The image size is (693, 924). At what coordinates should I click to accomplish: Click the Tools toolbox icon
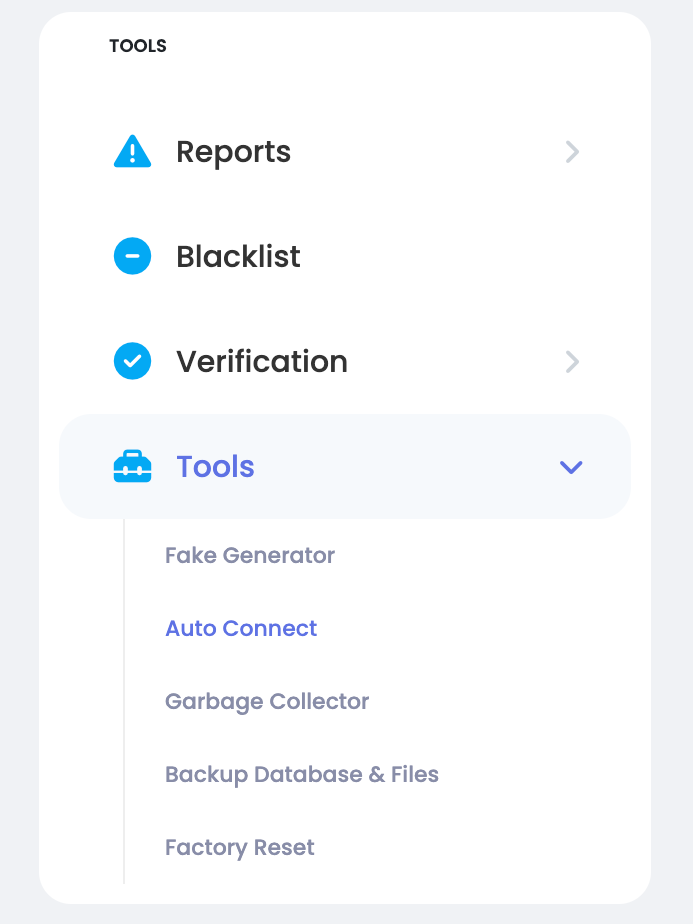(x=132, y=466)
